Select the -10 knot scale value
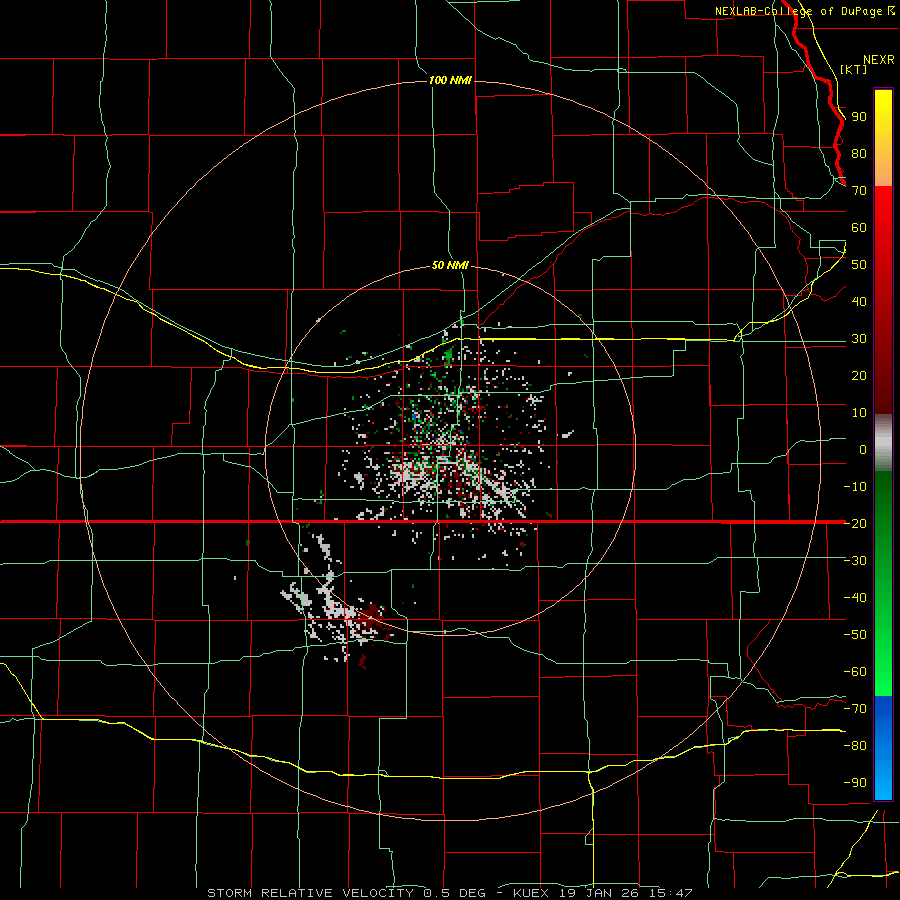Image resolution: width=900 pixels, height=900 pixels. click(855, 487)
